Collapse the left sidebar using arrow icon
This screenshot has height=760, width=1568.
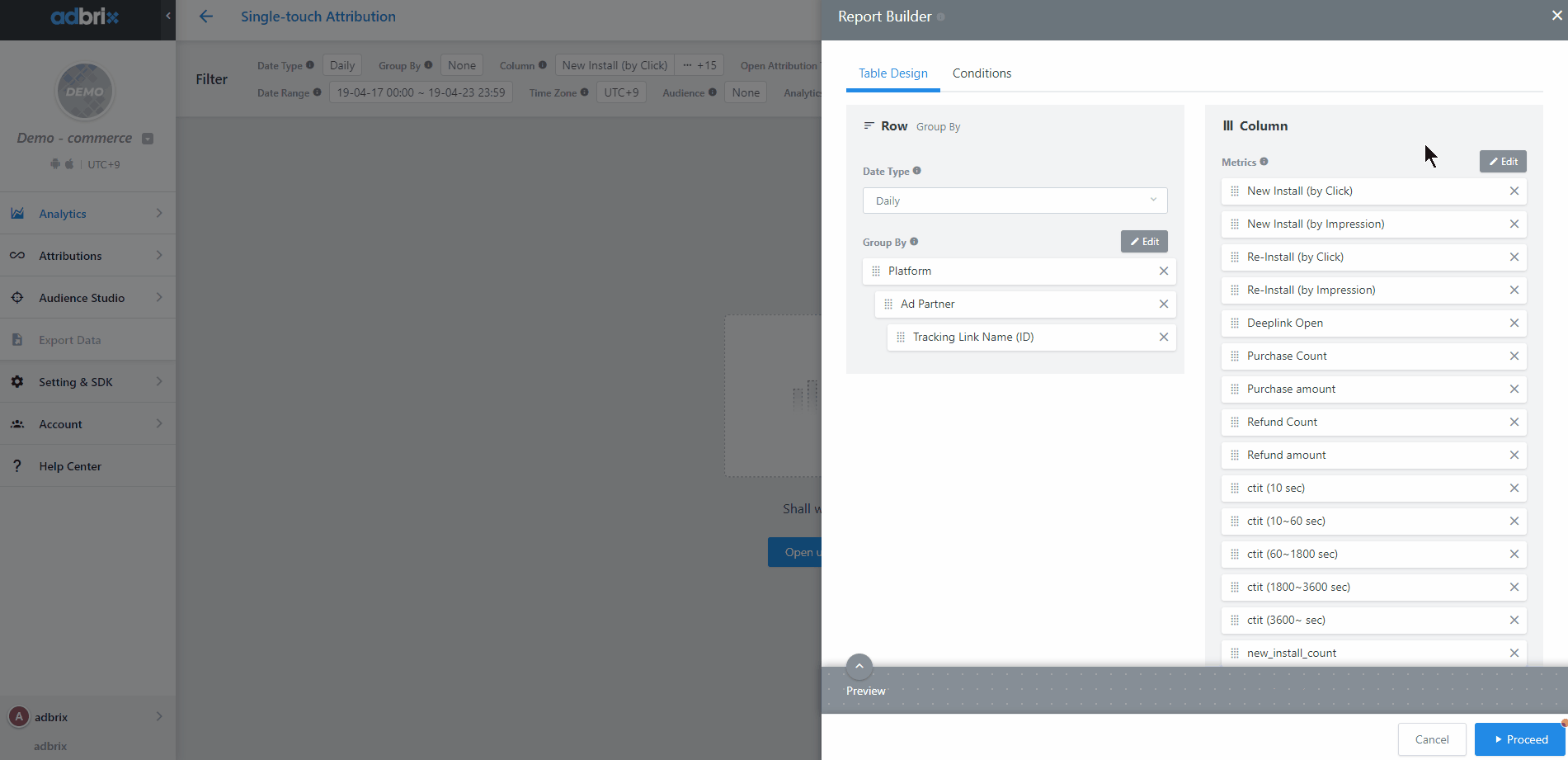pos(168,16)
